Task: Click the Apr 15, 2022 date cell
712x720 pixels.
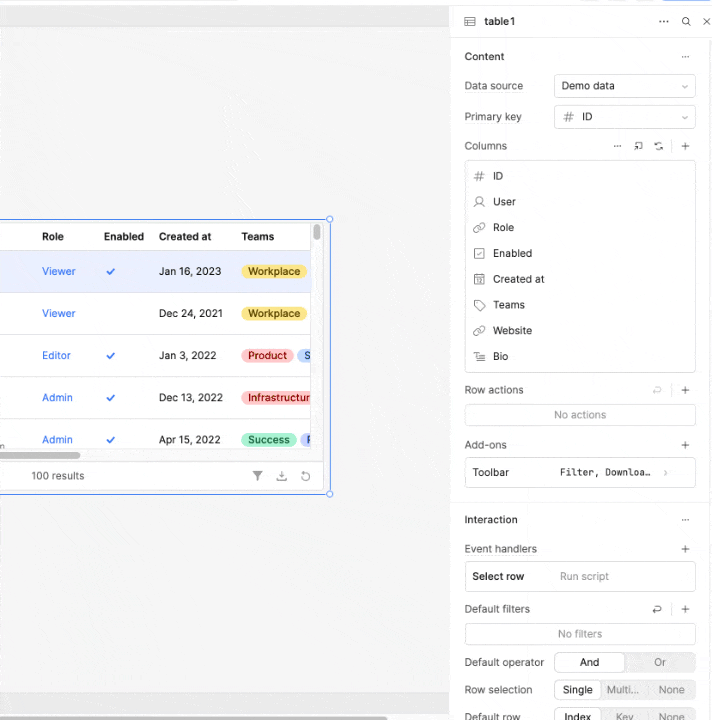Action: [190, 440]
